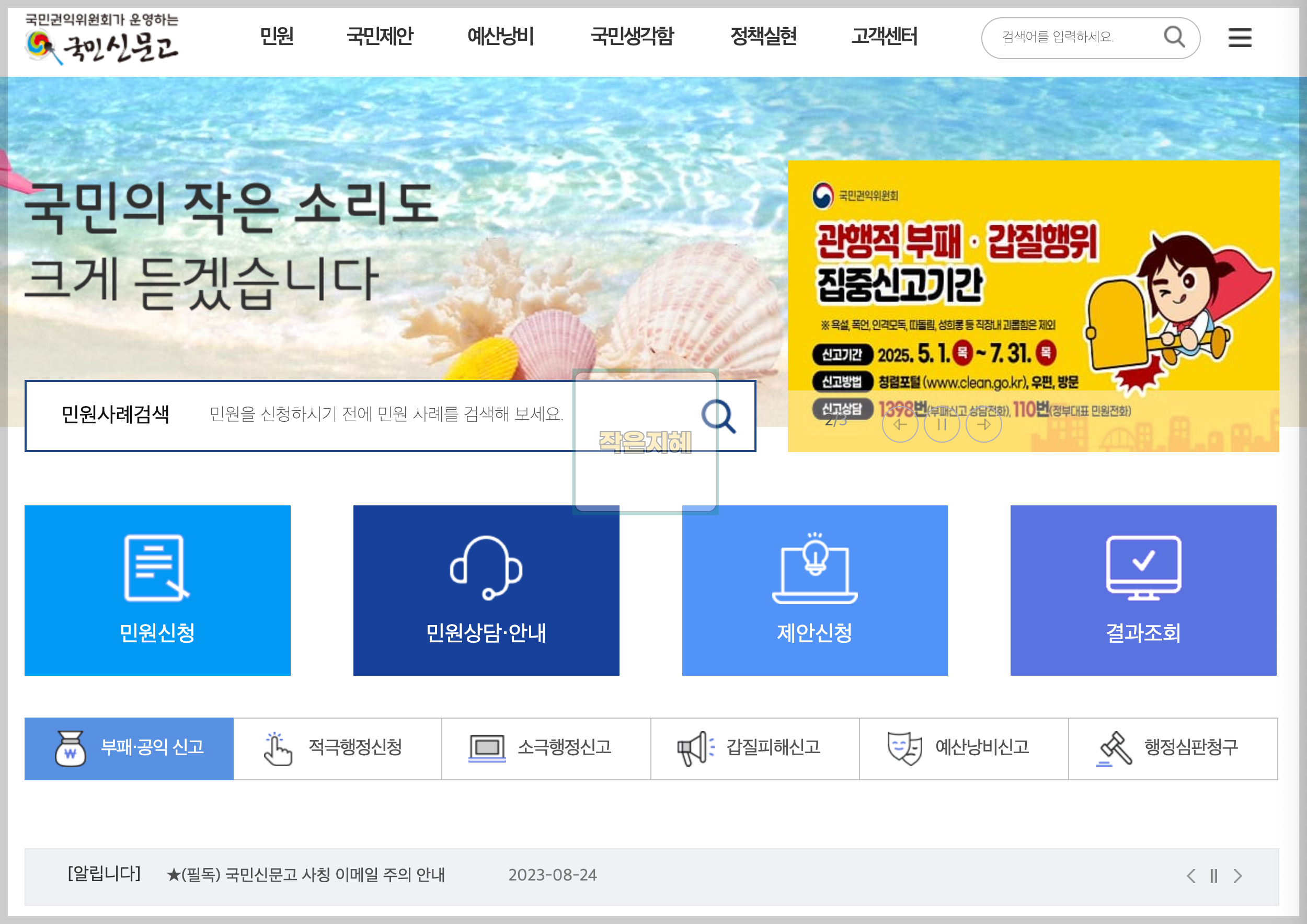Click the header search magnifier icon

1174,37
